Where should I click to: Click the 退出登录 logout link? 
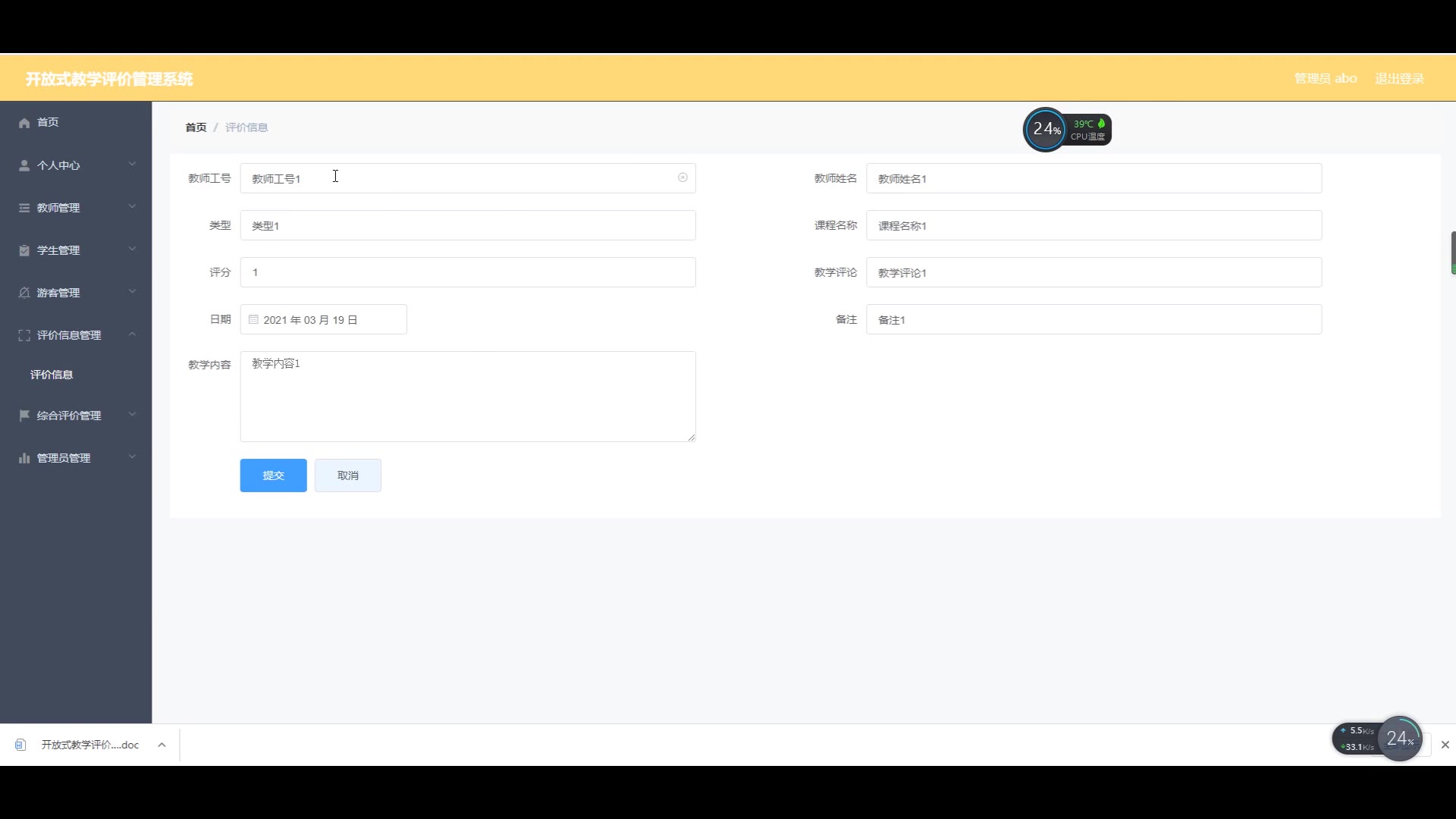click(1399, 79)
